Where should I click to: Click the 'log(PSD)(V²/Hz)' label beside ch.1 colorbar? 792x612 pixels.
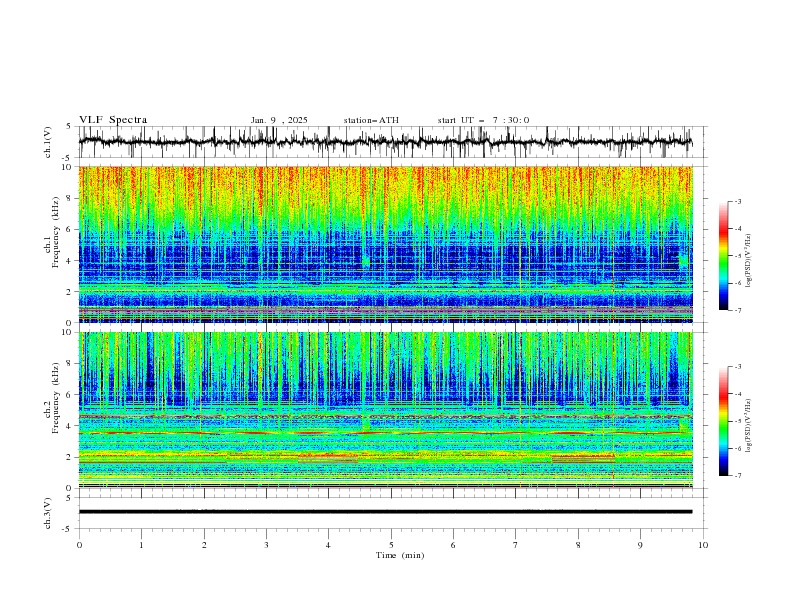[749, 261]
